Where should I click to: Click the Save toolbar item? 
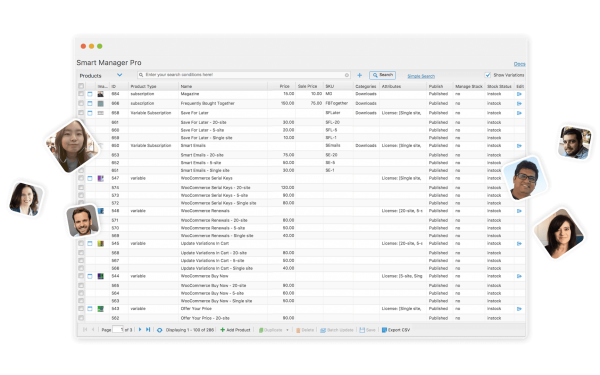pyautogui.click(x=367, y=330)
